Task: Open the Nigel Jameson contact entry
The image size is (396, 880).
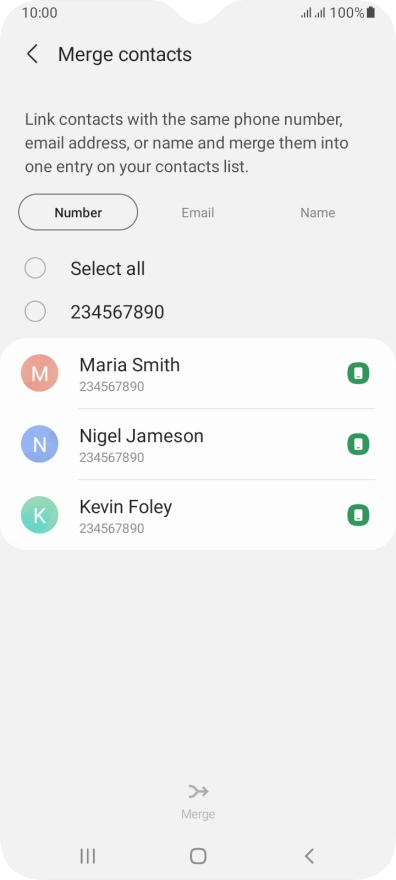Action: pos(198,444)
